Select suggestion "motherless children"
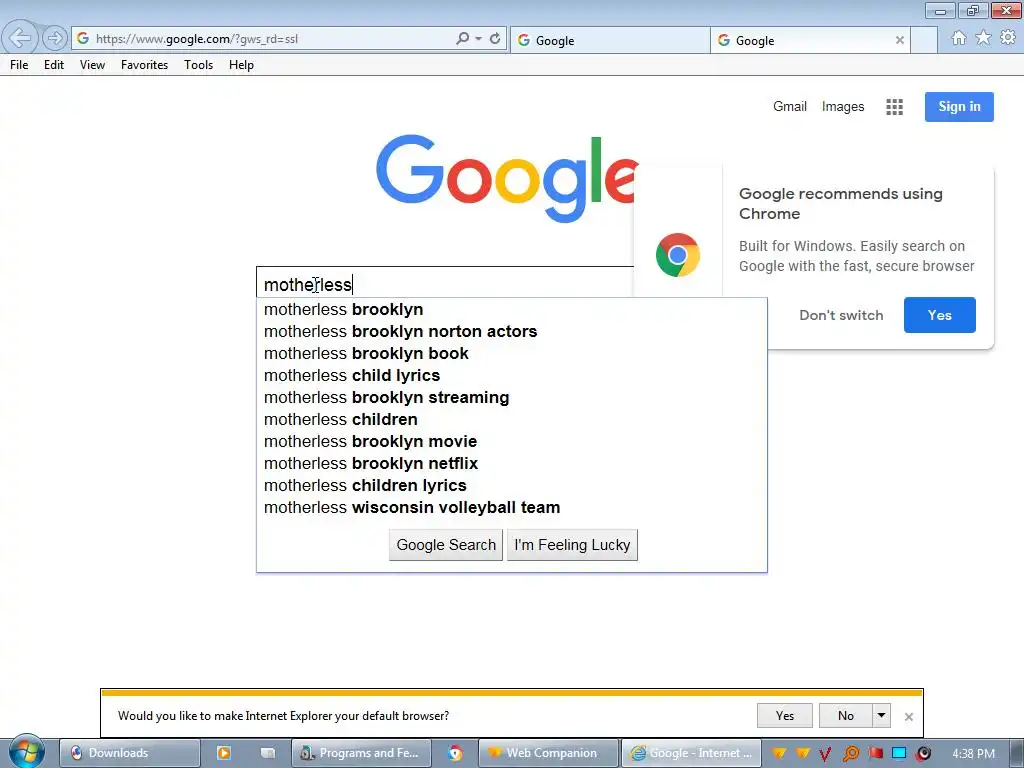Screen dimensions: 1024x768 coord(511,419)
